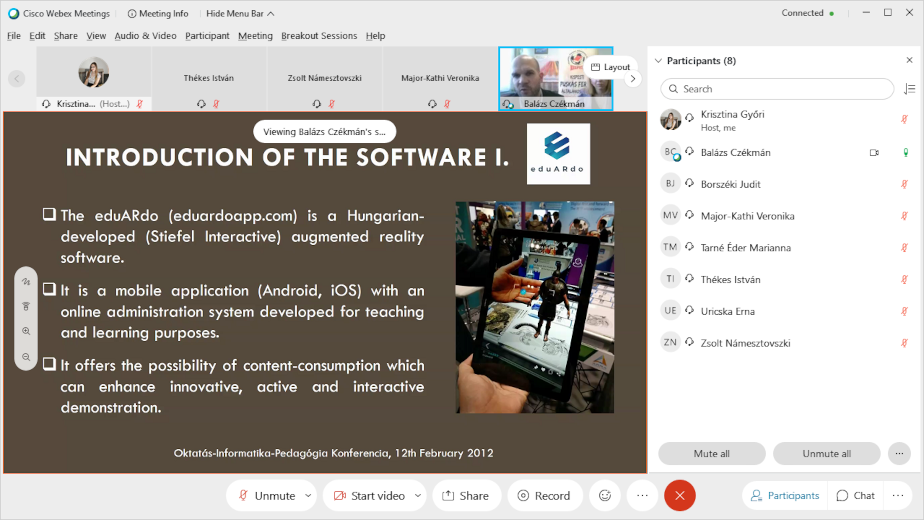Collapse the Participants panel header
Screen dimensions: 924x520
pos(658,61)
